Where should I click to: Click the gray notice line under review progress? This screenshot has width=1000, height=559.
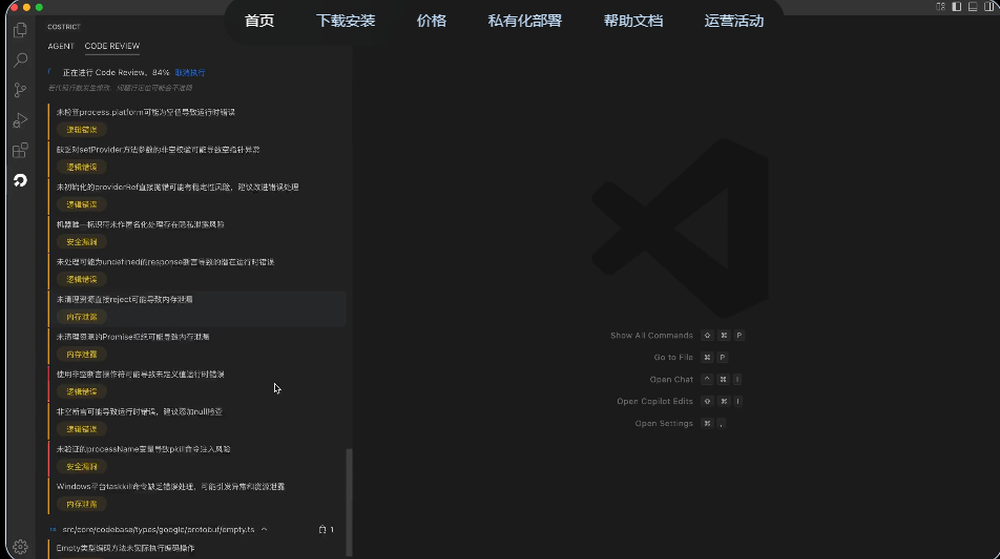120,88
